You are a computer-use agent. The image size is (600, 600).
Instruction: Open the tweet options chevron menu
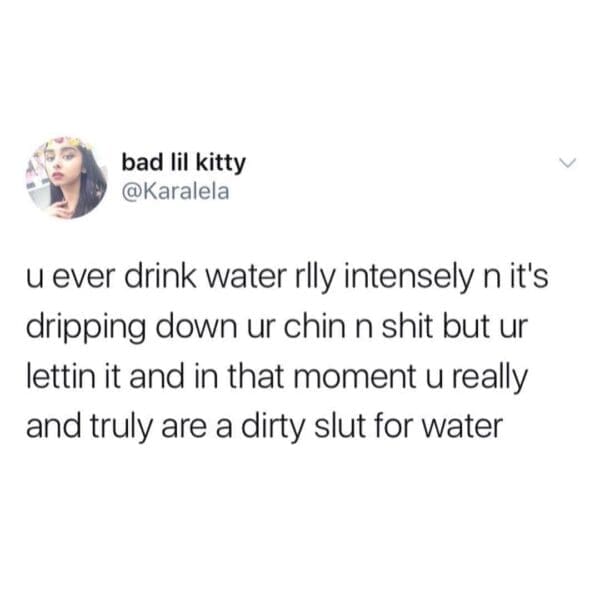[x=567, y=163]
